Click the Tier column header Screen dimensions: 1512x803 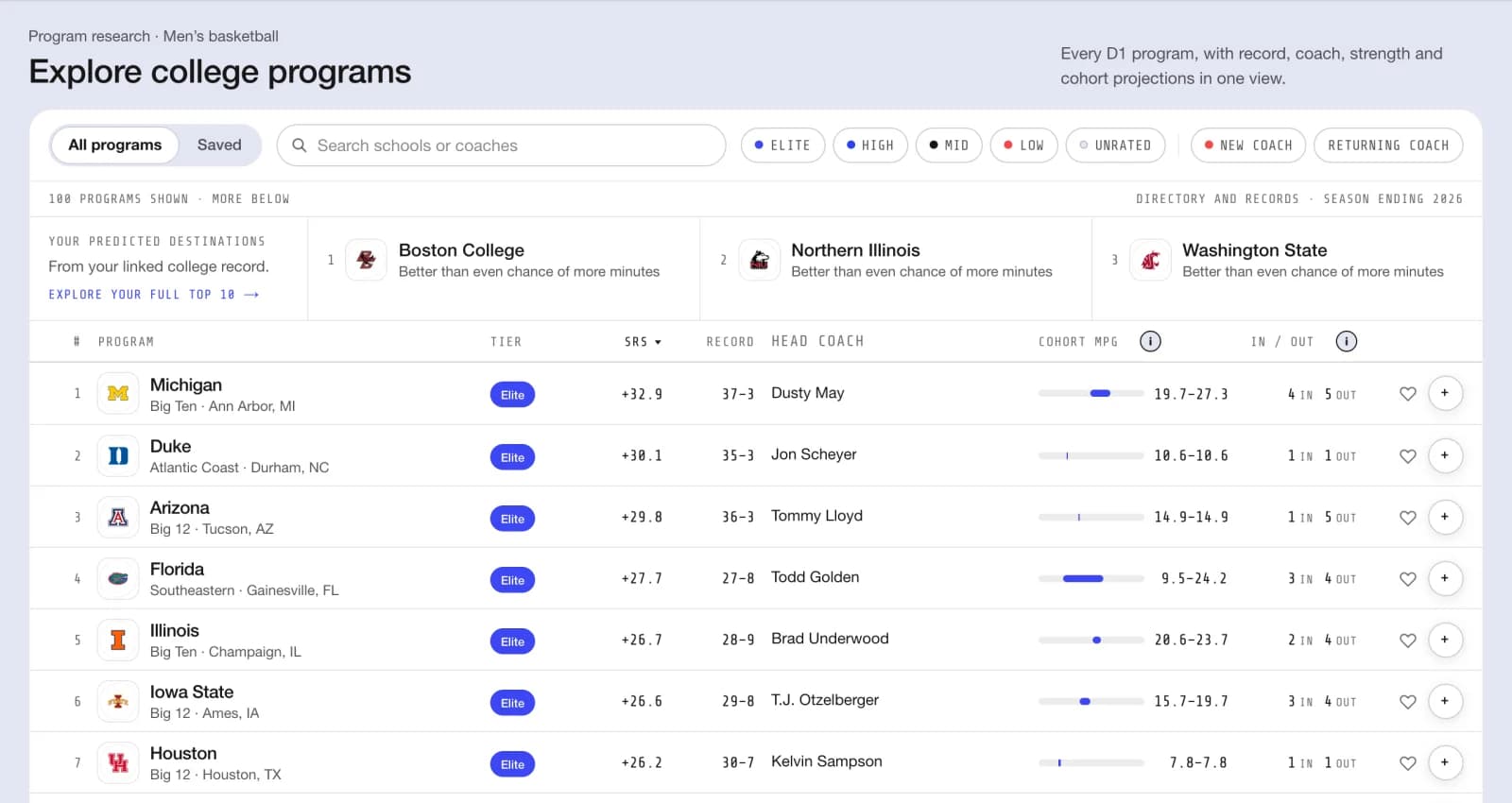click(x=506, y=342)
